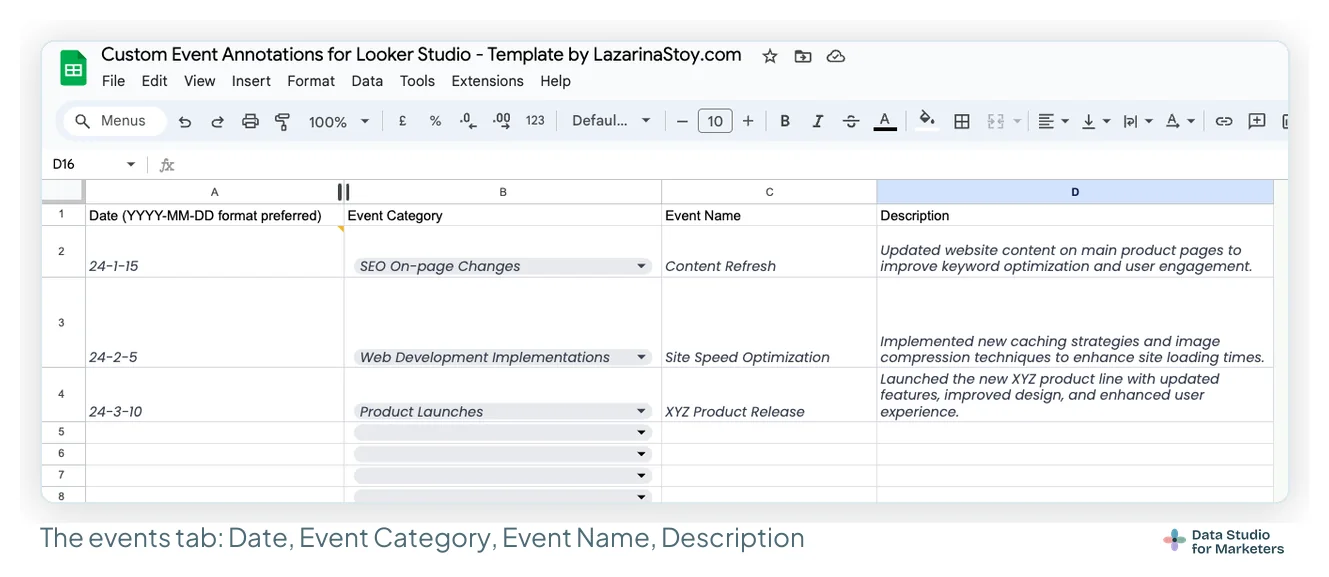This screenshot has height=577, width=1329.
Task: Click the document title text
Action: [421, 55]
